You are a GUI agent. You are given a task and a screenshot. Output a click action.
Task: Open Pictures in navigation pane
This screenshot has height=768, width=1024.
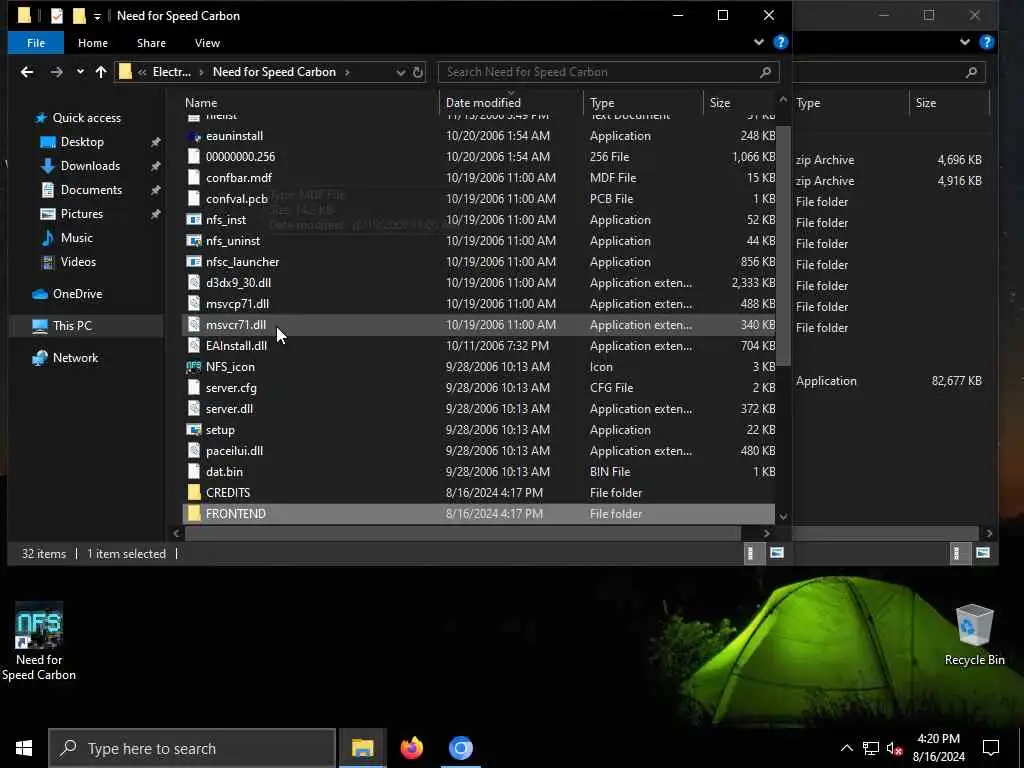pyautogui.click(x=82, y=214)
